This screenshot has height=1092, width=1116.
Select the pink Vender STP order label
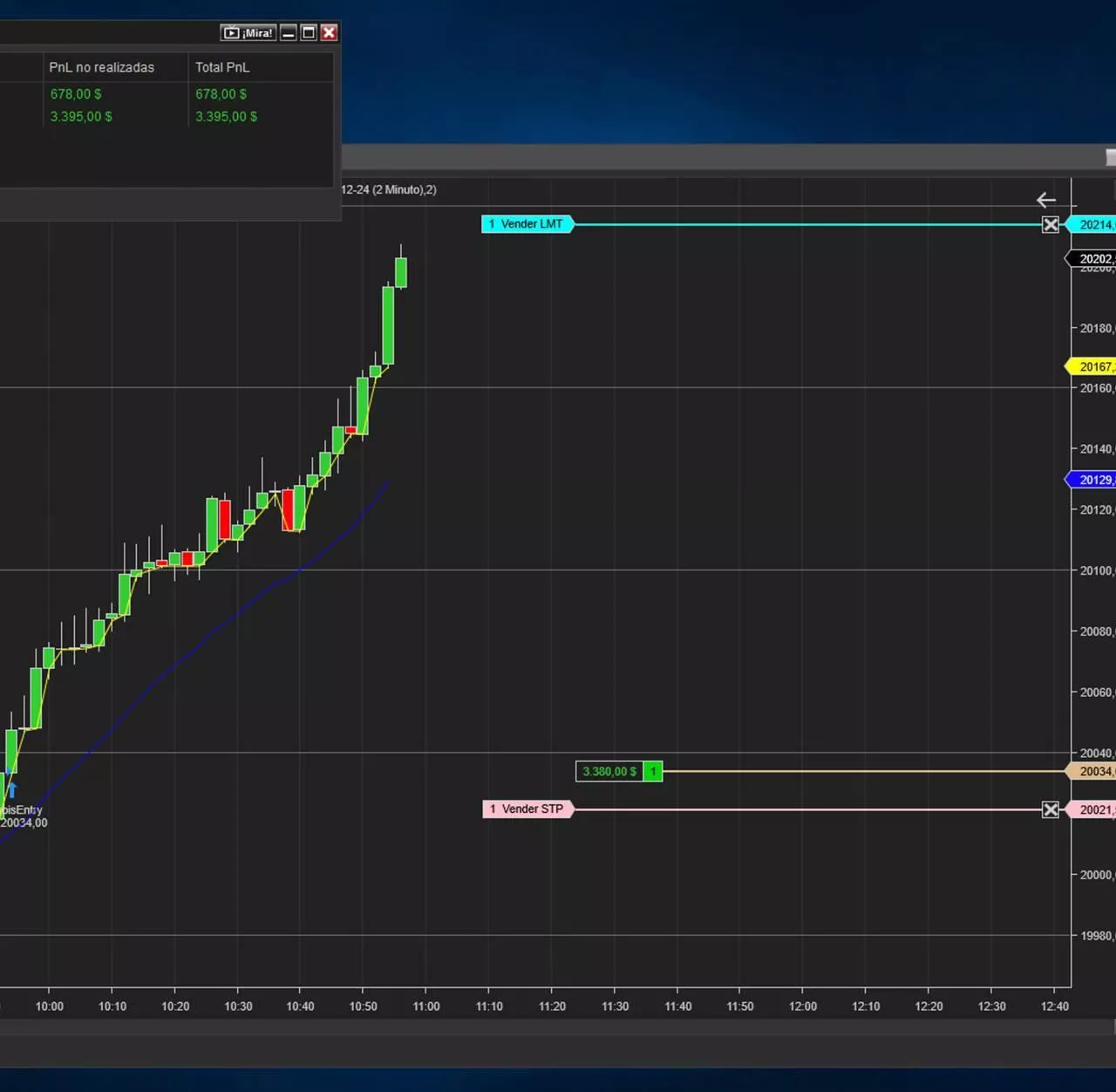click(527, 809)
